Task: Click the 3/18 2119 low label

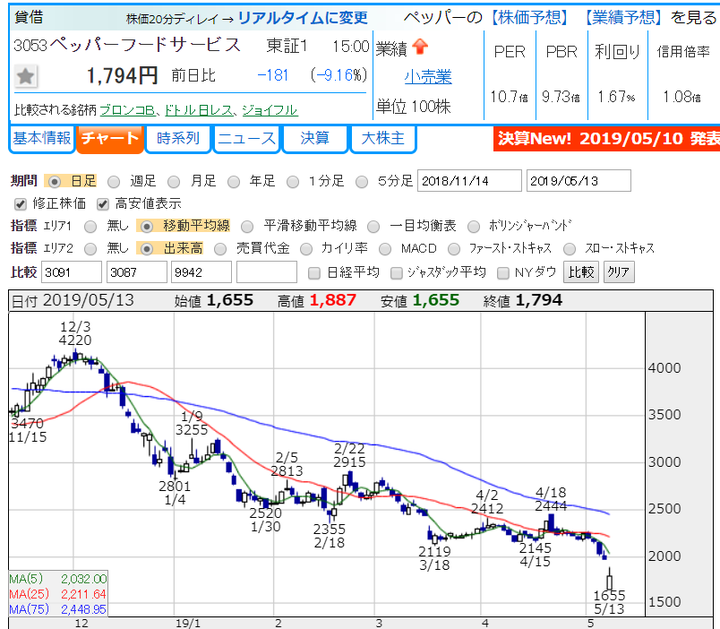Action: (x=434, y=558)
